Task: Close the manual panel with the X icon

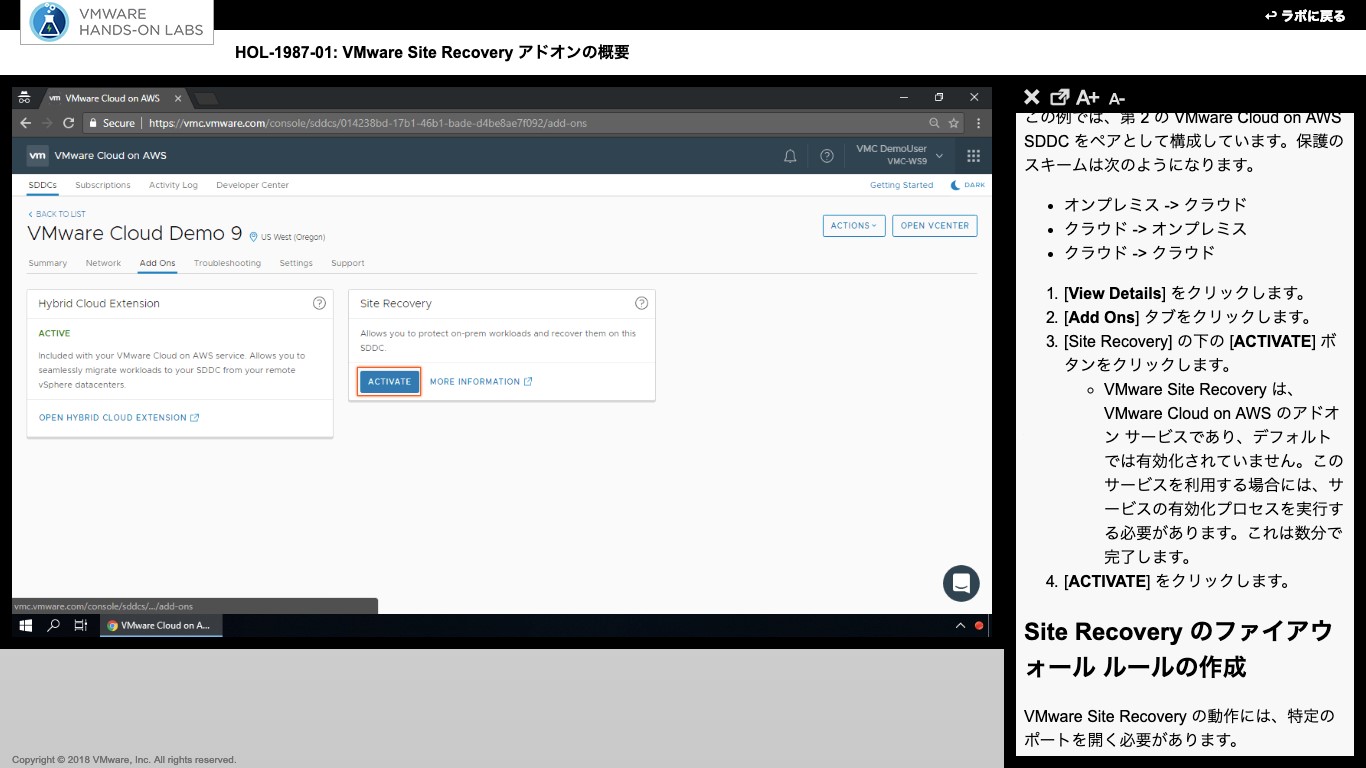Action: click(x=1032, y=97)
